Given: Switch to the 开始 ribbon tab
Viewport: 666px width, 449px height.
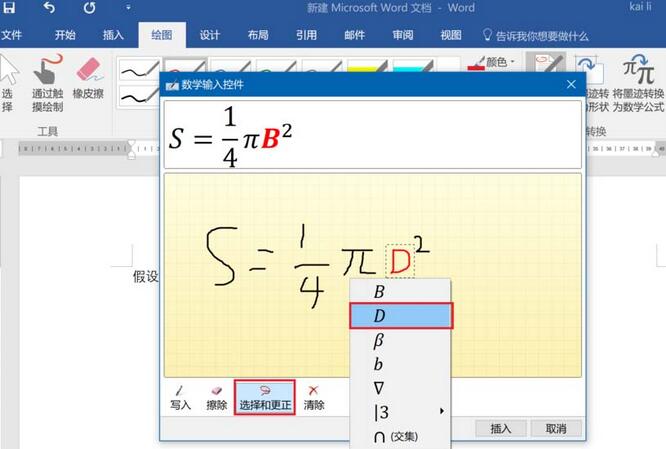Looking at the screenshot, I should [65, 35].
